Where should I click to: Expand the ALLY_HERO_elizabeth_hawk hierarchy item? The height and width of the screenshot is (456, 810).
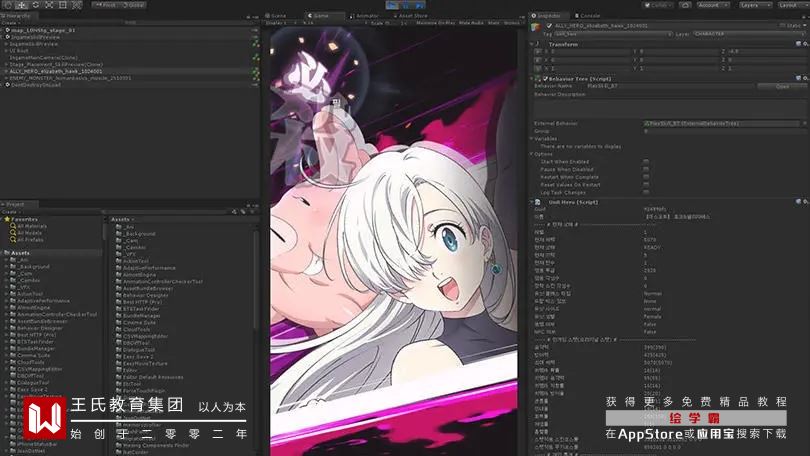click(6, 71)
